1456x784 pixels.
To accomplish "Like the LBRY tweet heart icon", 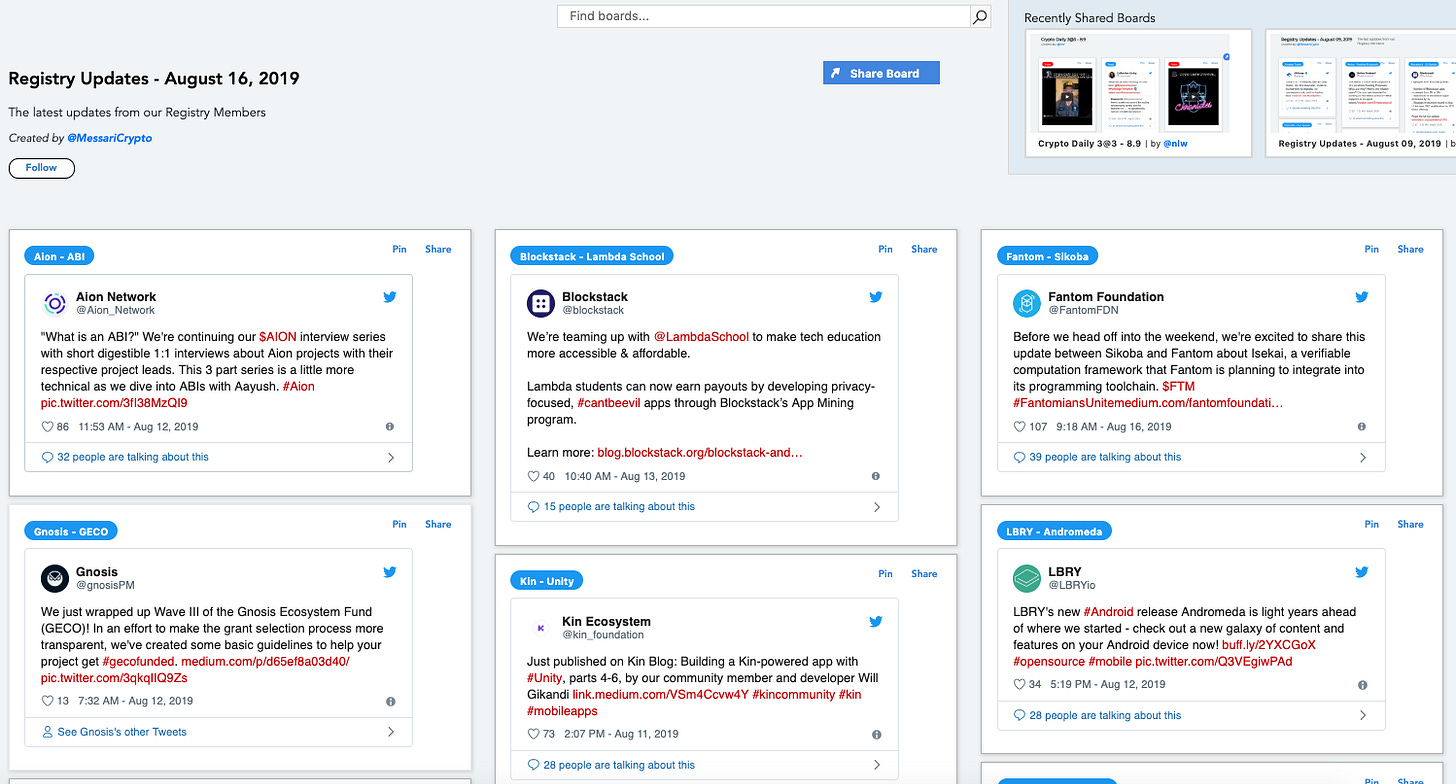I will 1019,684.
